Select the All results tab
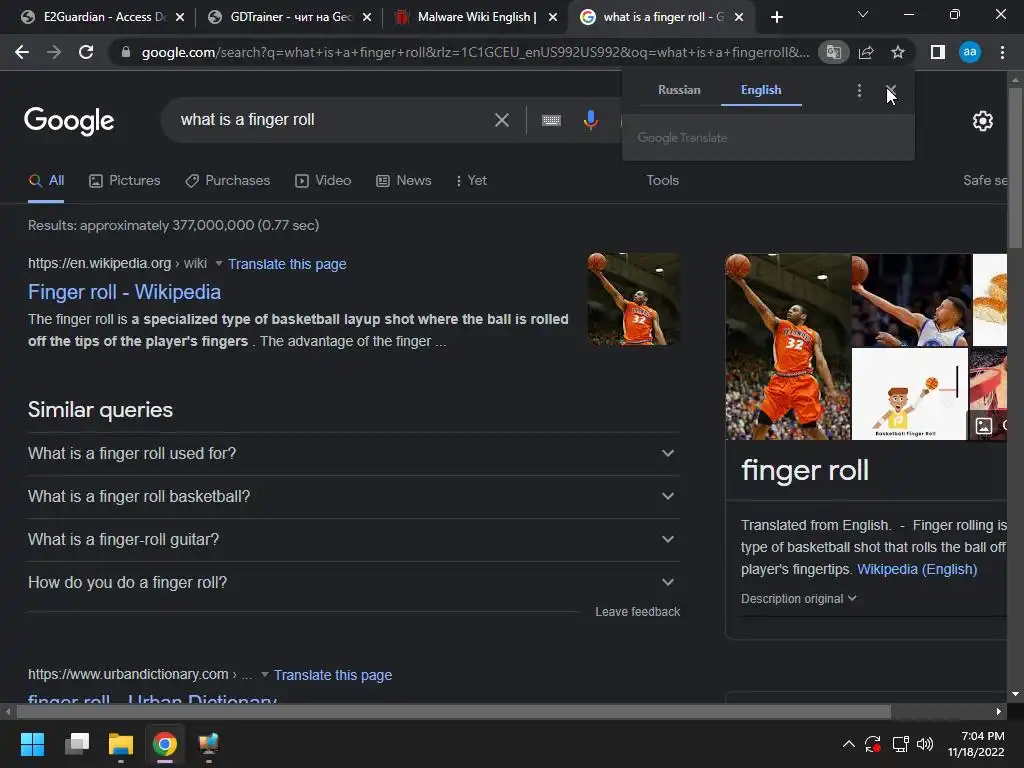This screenshot has height=768, width=1024. [46, 181]
